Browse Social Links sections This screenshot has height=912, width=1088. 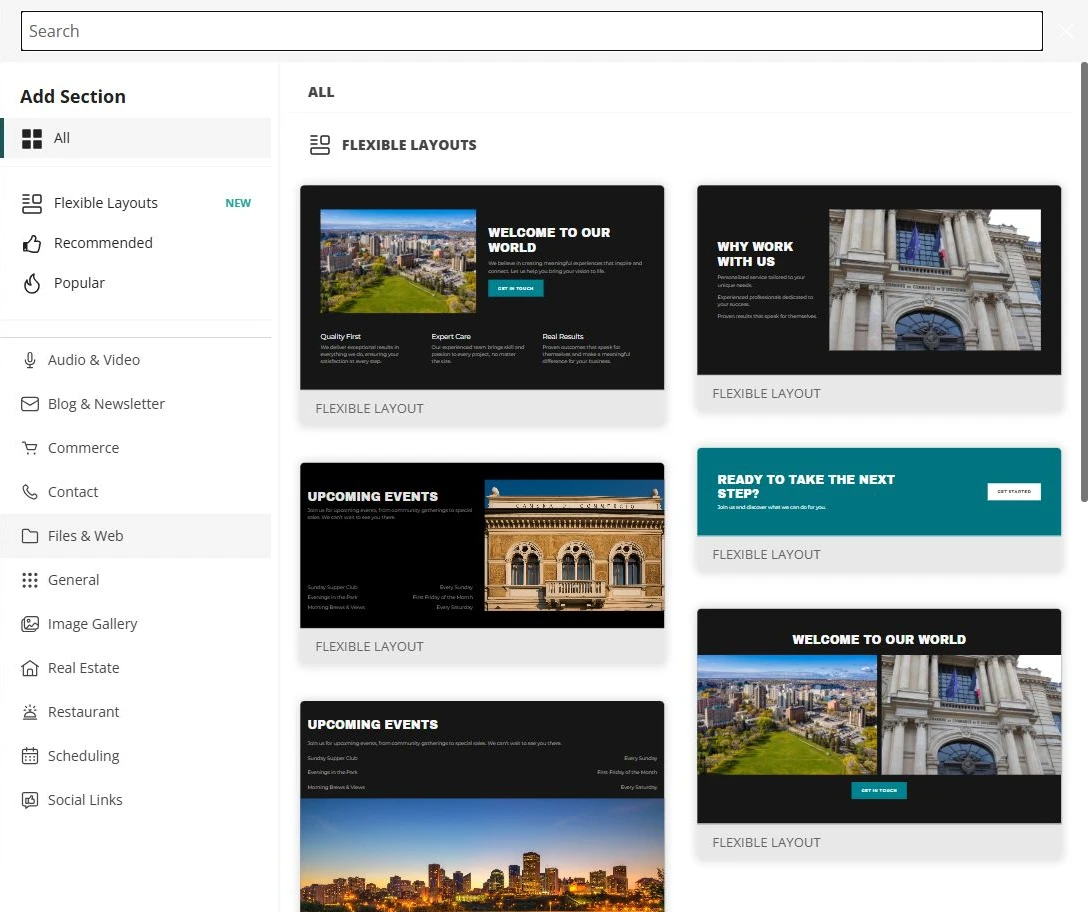136,800
